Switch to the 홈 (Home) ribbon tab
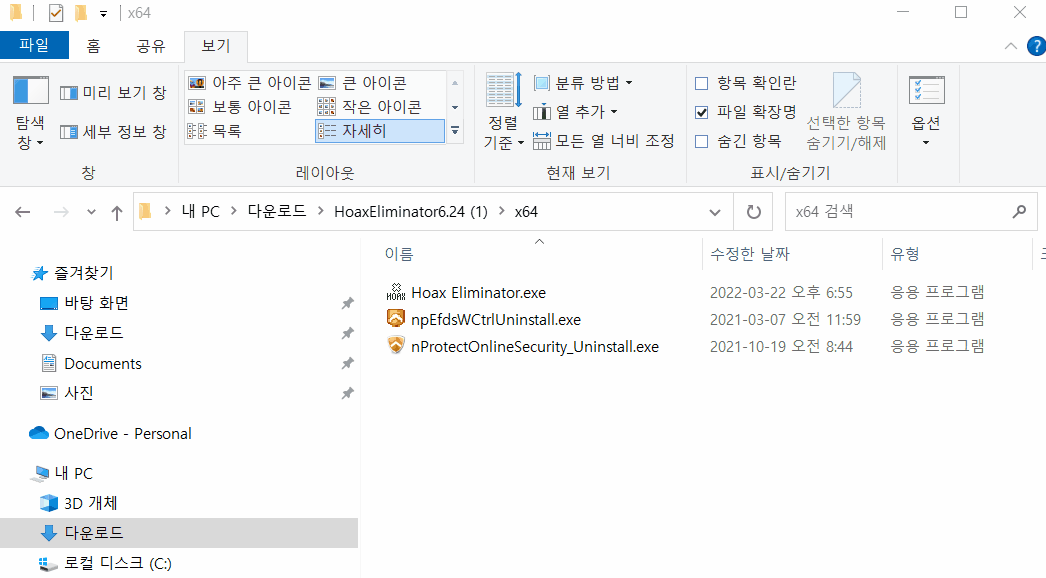 tap(93, 45)
